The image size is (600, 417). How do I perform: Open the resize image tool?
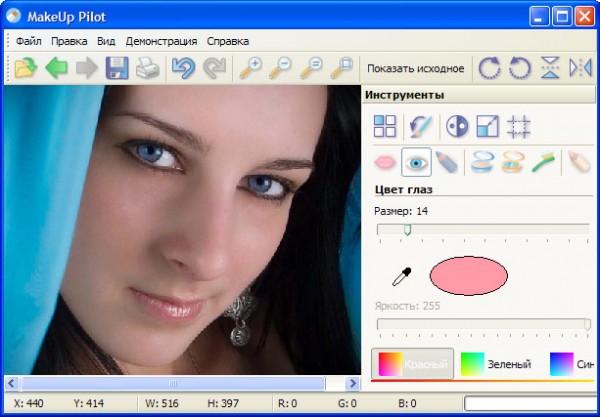(488, 126)
